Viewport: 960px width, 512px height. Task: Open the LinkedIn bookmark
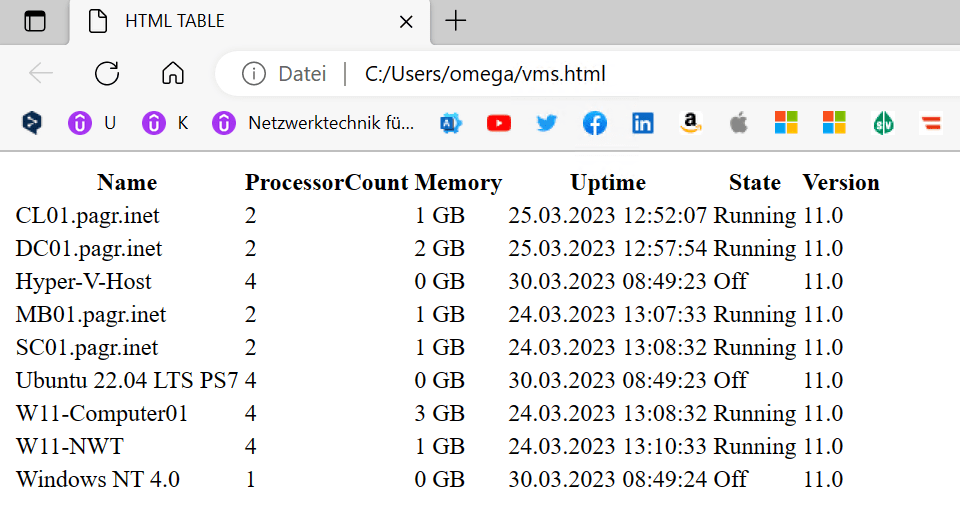pos(642,123)
